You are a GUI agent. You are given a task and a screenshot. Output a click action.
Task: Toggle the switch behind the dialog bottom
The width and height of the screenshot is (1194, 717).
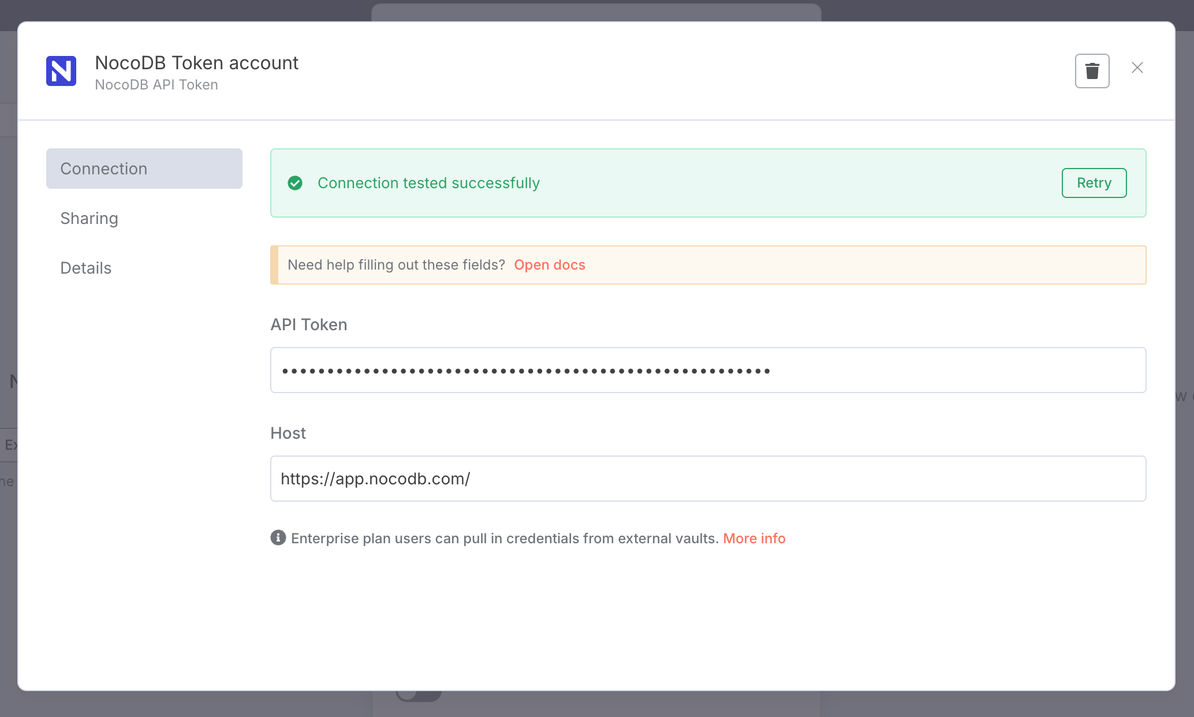pyautogui.click(x=418, y=696)
